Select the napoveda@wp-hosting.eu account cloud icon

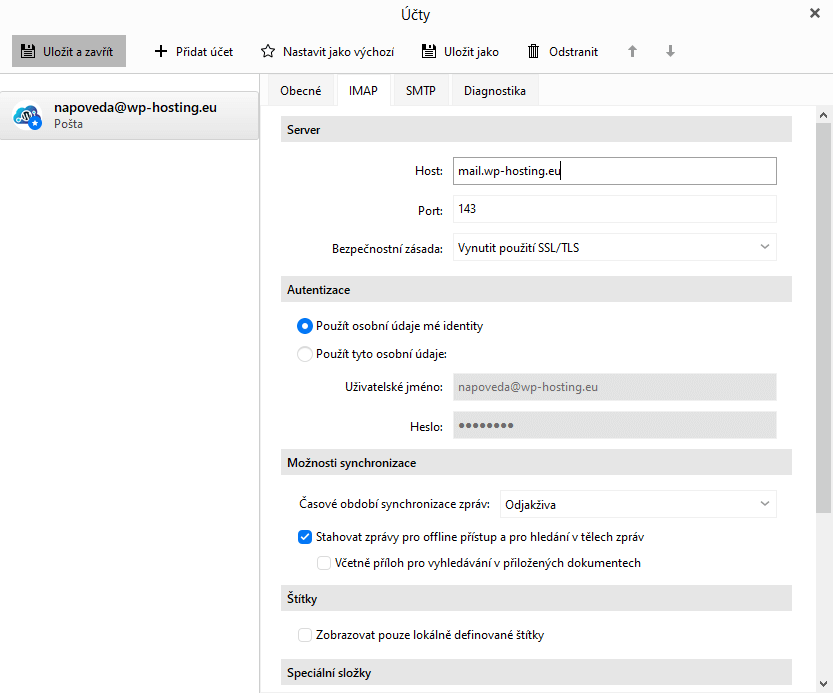click(x=26, y=116)
